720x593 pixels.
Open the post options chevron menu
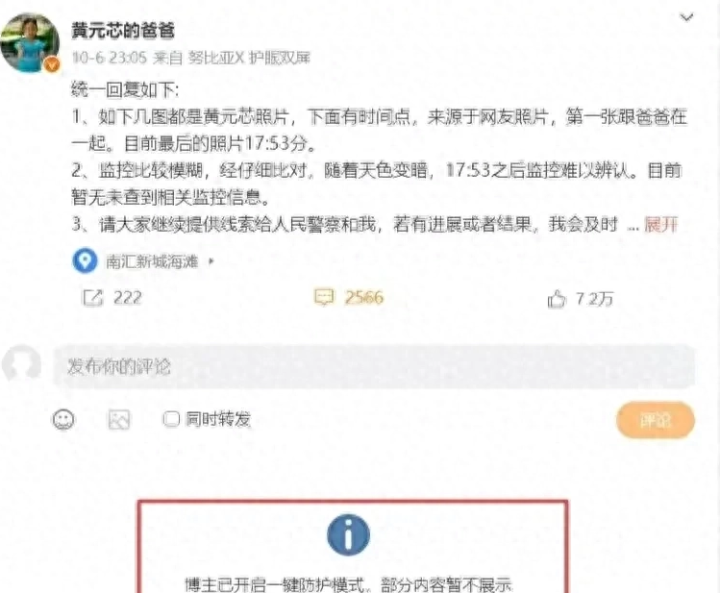[x=686, y=17]
